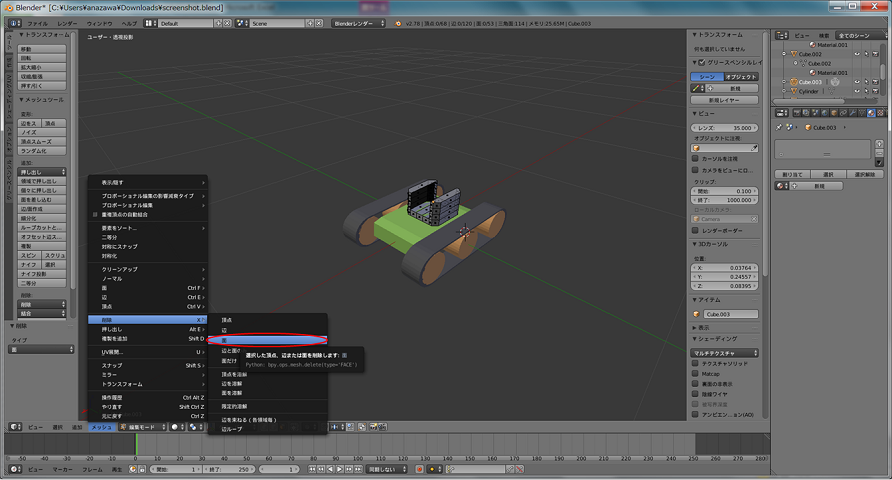This screenshot has height=480, width=892.
Task: Open the 編集モード mode dropdown
Action: [x=142, y=426]
